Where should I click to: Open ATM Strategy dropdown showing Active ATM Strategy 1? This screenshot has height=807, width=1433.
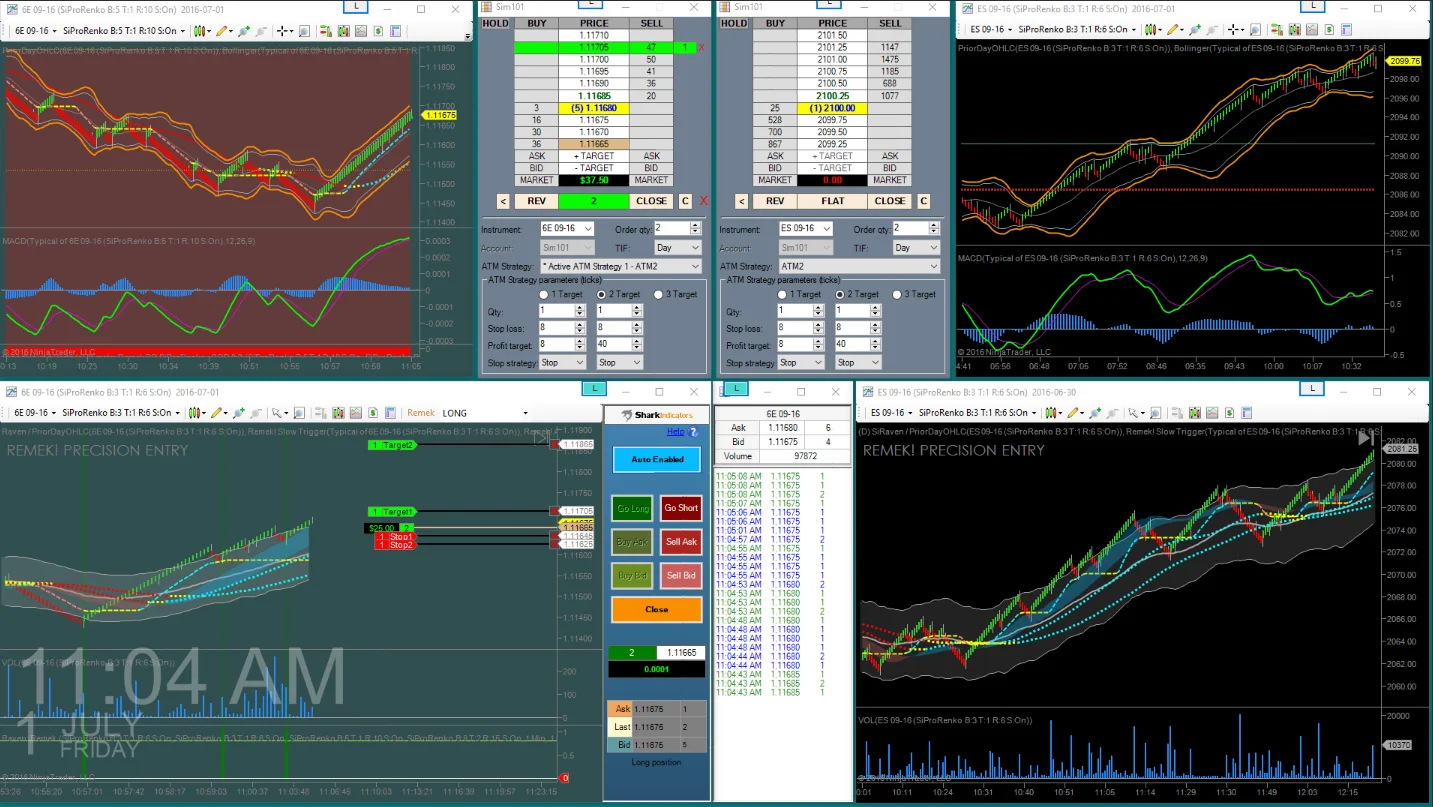pyautogui.click(x=621, y=266)
